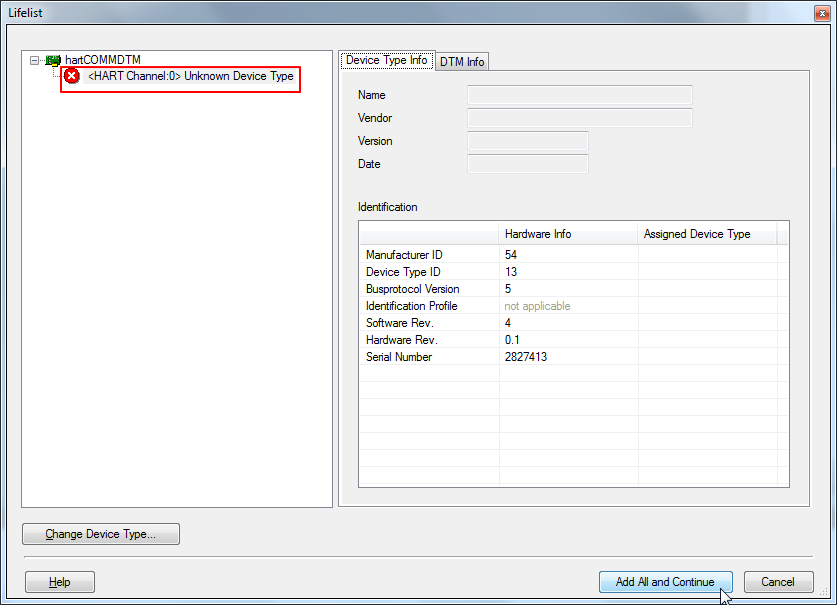Collapse the hartCOMMDTM tree node
The width and height of the screenshot is (837, 605).
tap(35, 60)
